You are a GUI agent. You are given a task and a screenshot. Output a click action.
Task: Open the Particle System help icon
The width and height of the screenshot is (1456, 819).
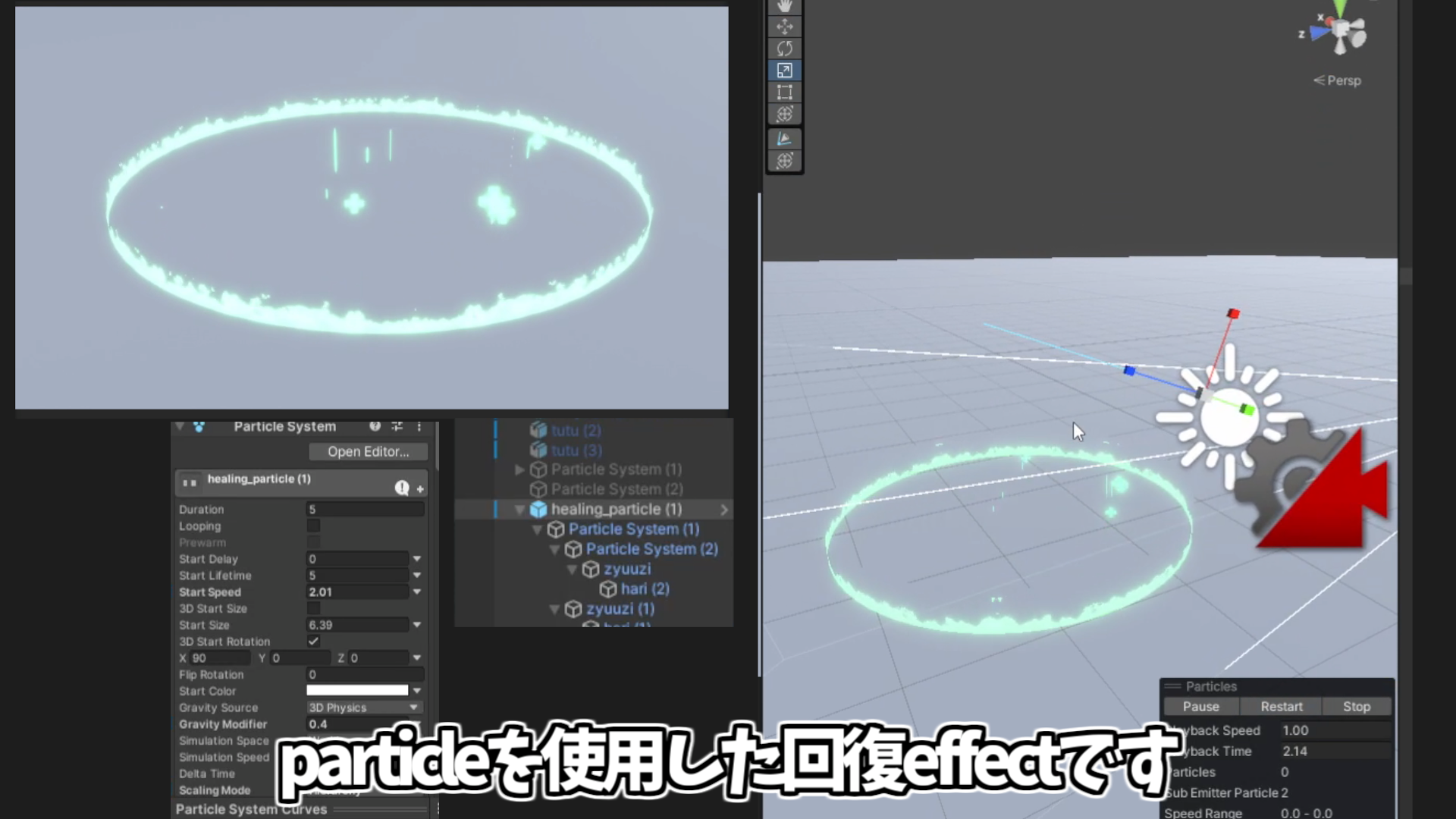click(x=375, y=426)
